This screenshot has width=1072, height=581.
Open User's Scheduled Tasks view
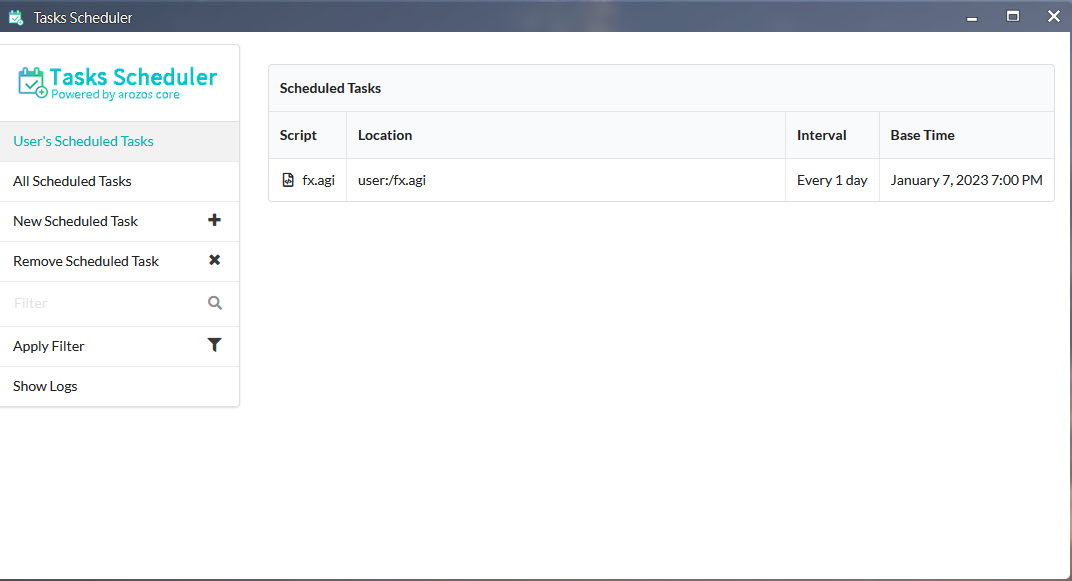point(83,141)
